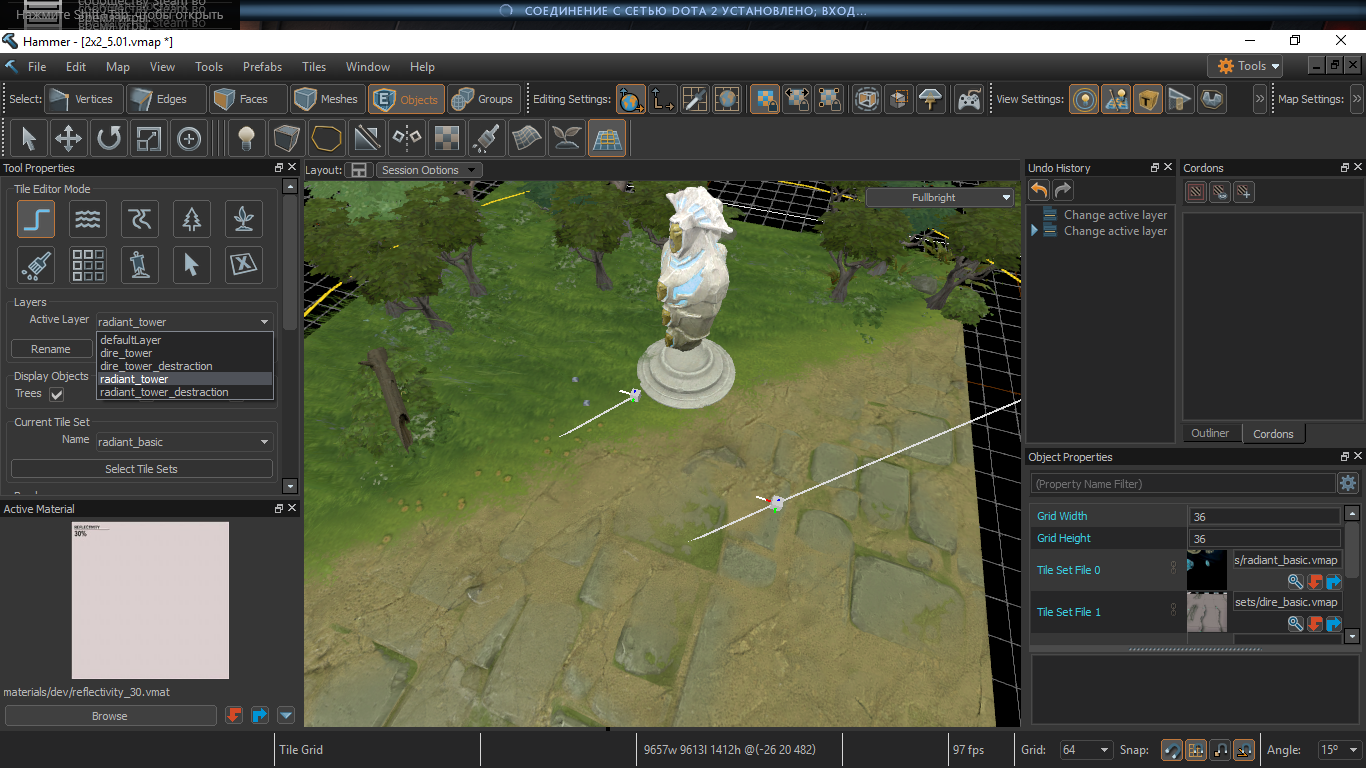Click the Grid Width value field

(x=1264, y=517)
